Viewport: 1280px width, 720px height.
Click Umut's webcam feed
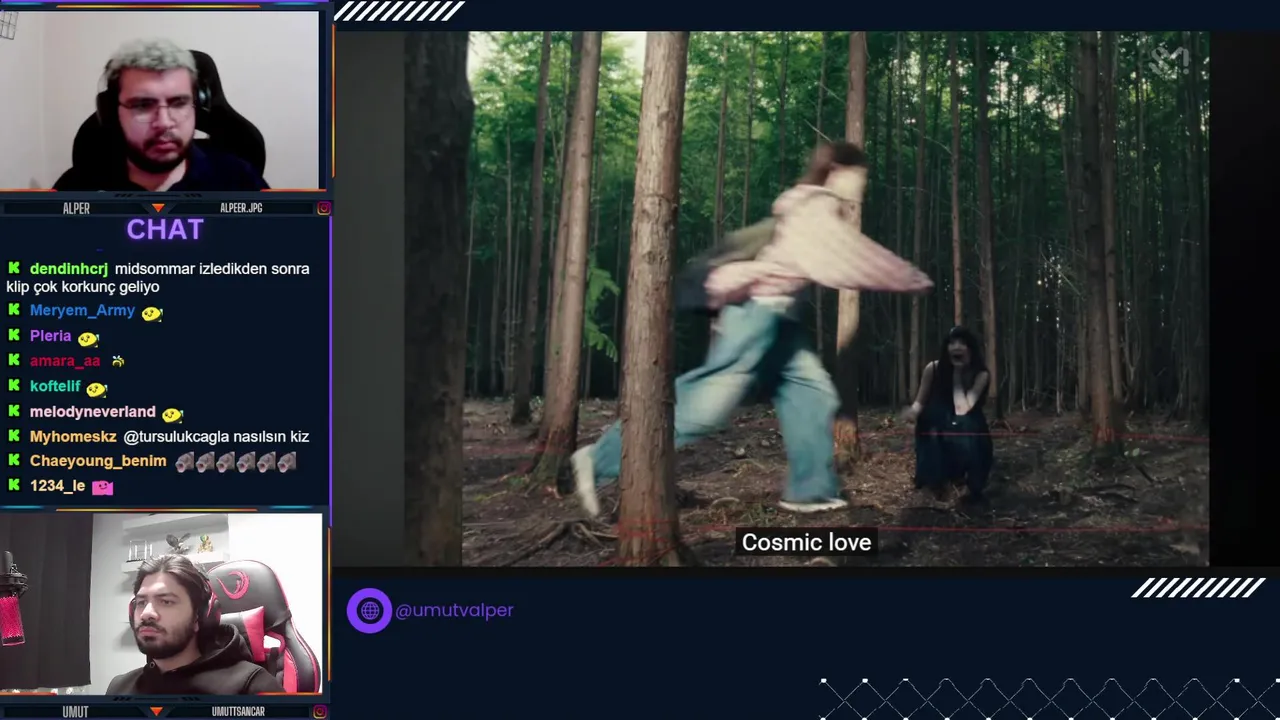[x=160, y=603]
